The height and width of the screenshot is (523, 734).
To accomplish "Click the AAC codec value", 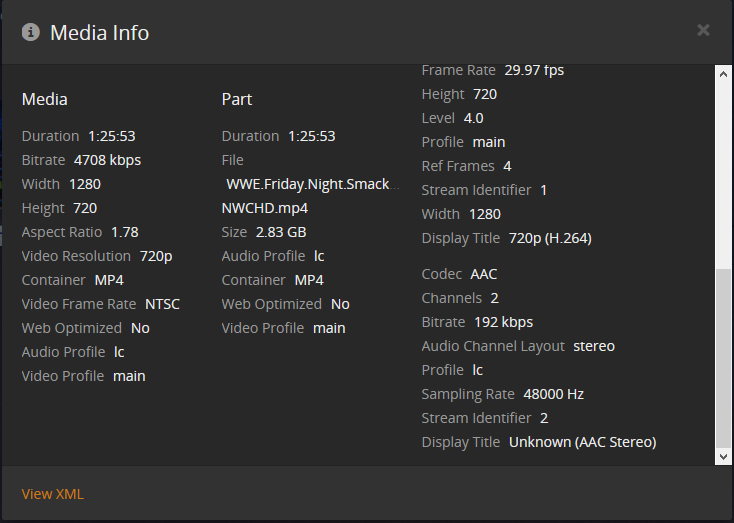I will 485,274.
